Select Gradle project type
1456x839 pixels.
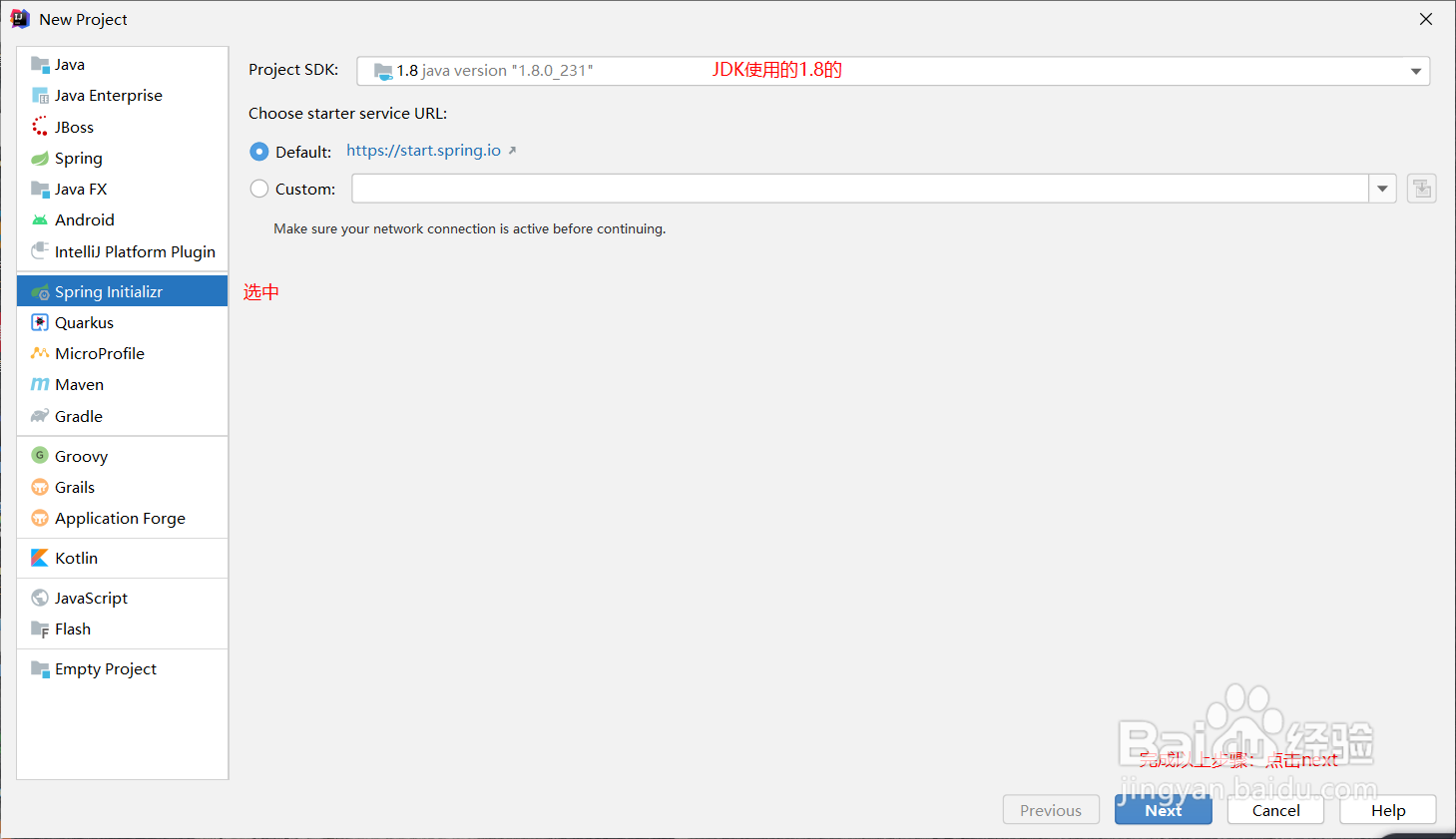pos(123,416)
